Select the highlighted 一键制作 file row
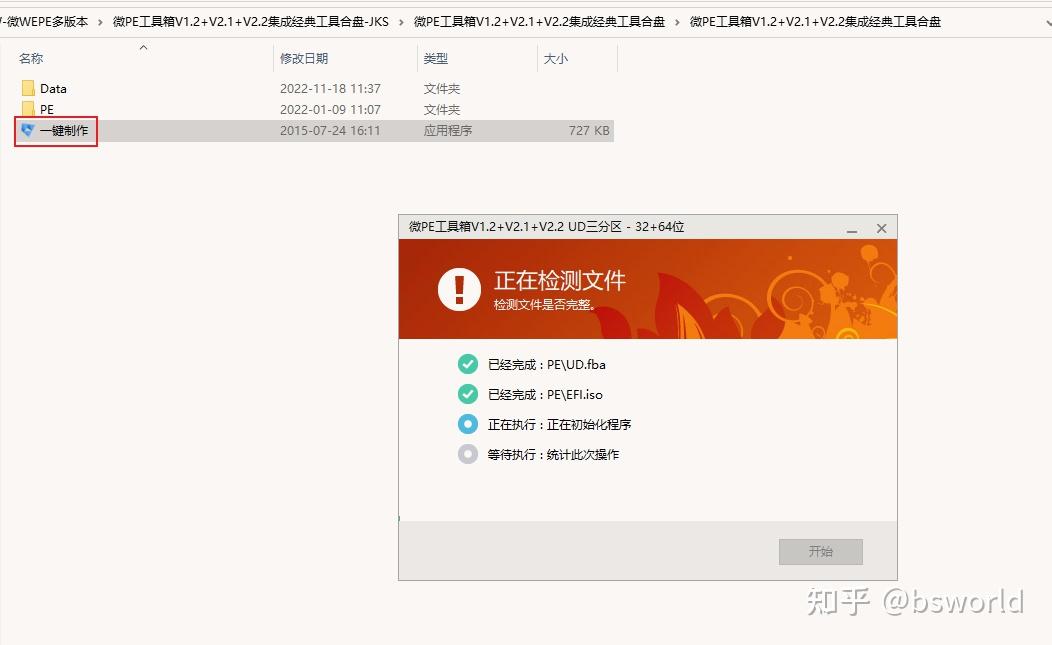This screenshot has width=1052, height=645. tap(65, 131)
